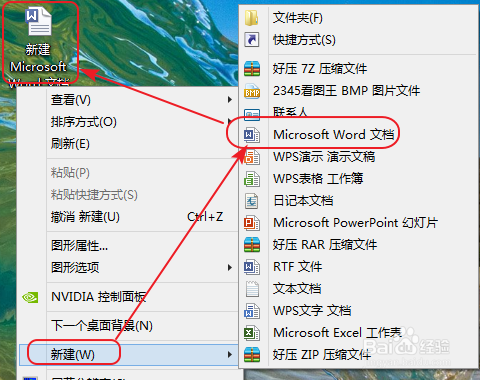The image size is (480, 380).
Task: Click the WPS writer icon beside WPS文字 文档
Action: pyautogui.click(x=252, y=311)
